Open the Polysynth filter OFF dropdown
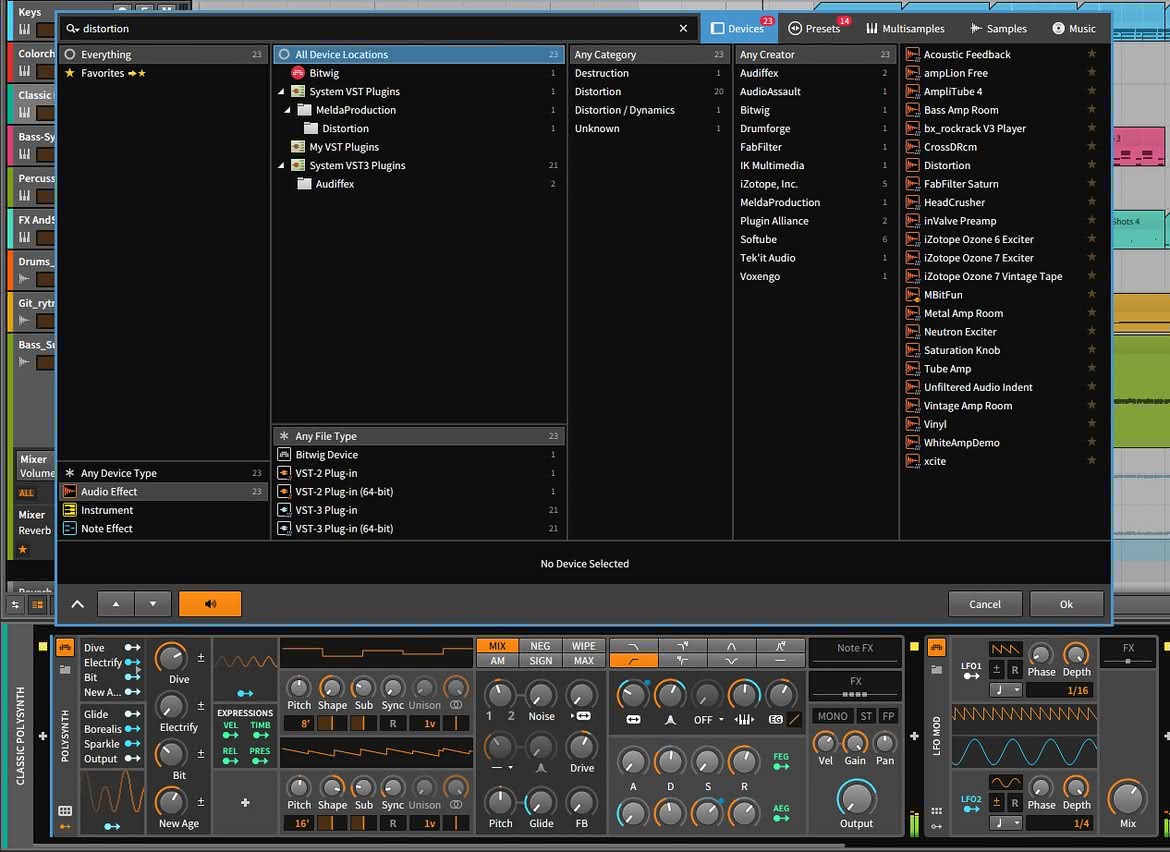Screen dimensions: 1170x852 [709, 720]
